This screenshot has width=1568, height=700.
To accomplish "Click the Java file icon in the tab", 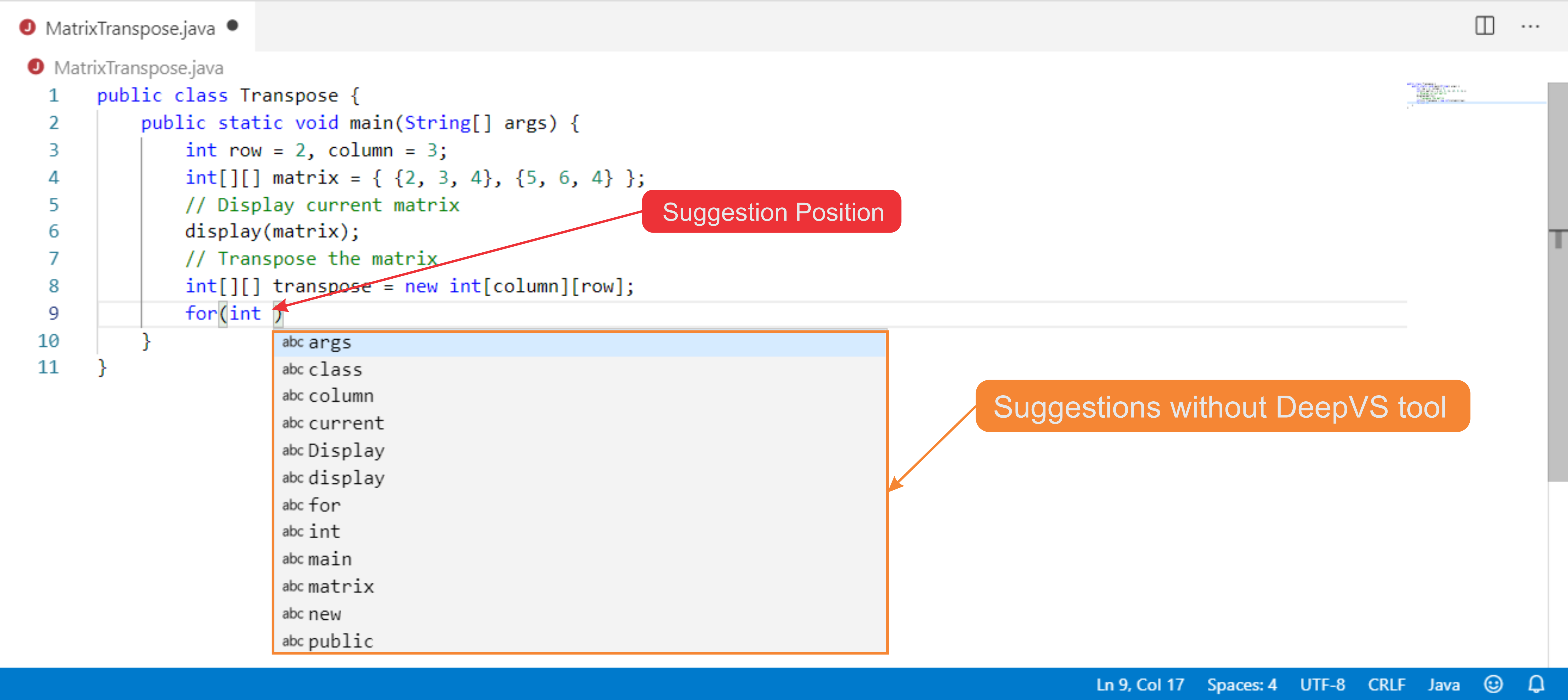I will pos(27,27).
